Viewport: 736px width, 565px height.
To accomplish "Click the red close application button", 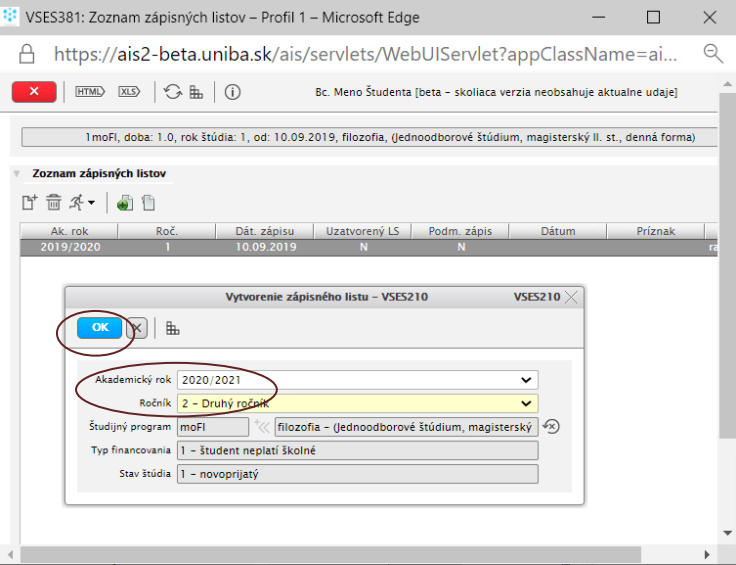I will (x=34, y=92).
